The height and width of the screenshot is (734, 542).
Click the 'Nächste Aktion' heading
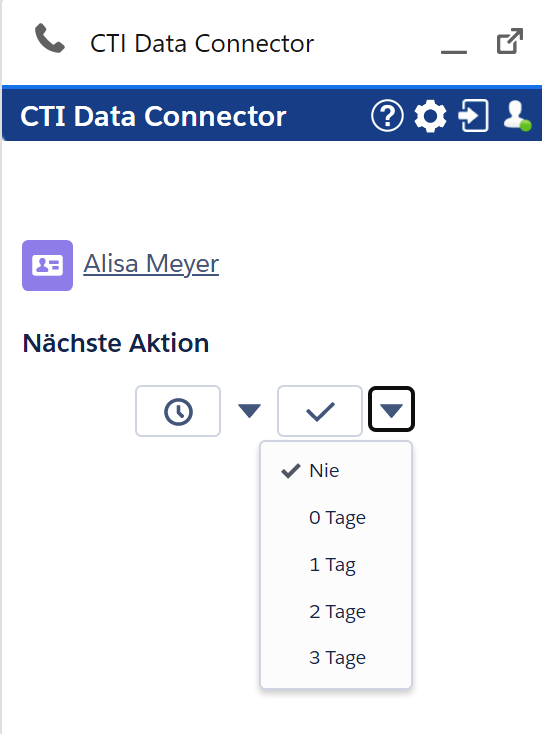[116, 343]
